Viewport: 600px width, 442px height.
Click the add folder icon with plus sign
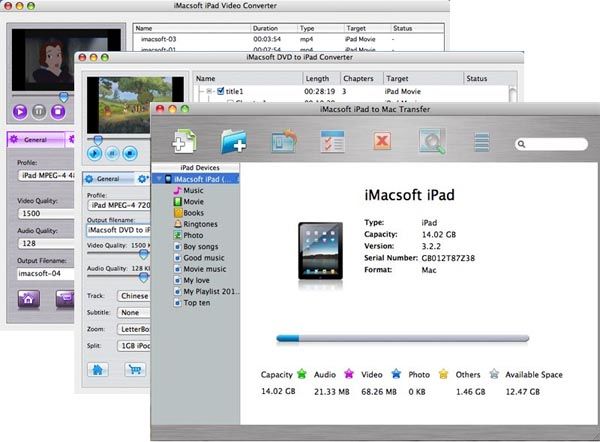(x=235, y=141)
